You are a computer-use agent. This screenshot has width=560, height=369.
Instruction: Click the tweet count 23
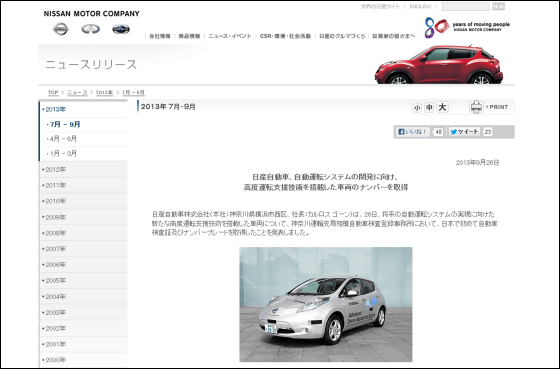(x=488, y=132)
